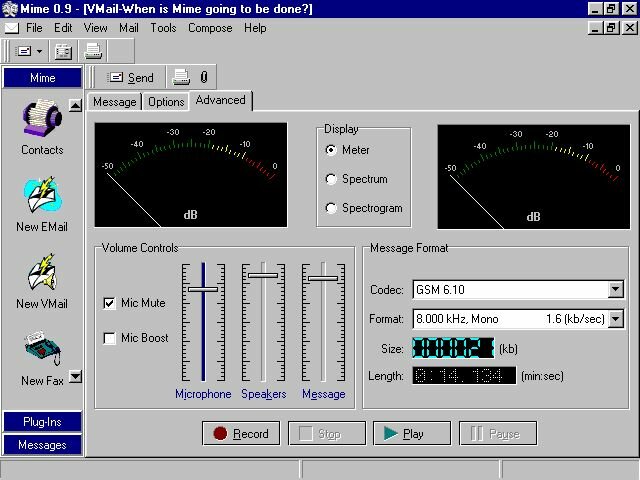Screen dimensions: 640x480
Task: Open the Contacts rolodex icon
Action: coord(42,118)
